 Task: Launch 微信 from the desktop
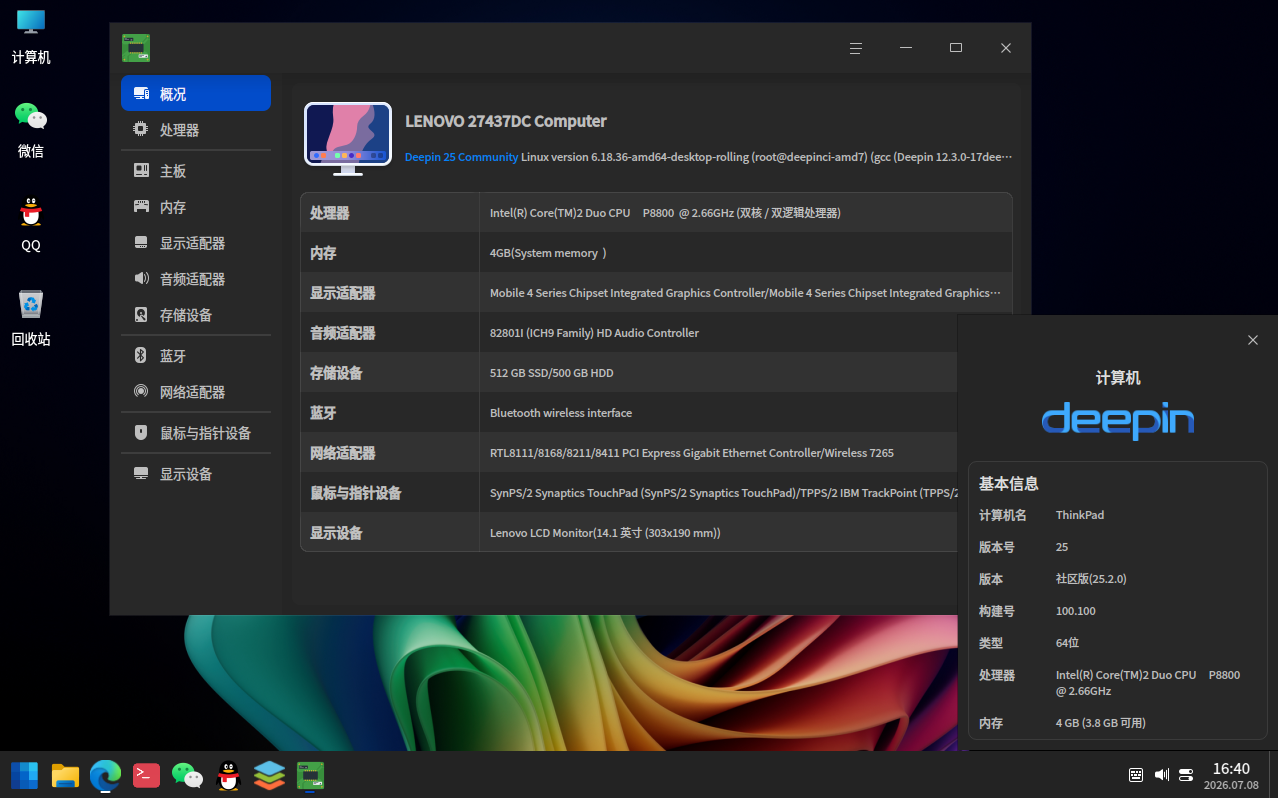click(31, 130)
